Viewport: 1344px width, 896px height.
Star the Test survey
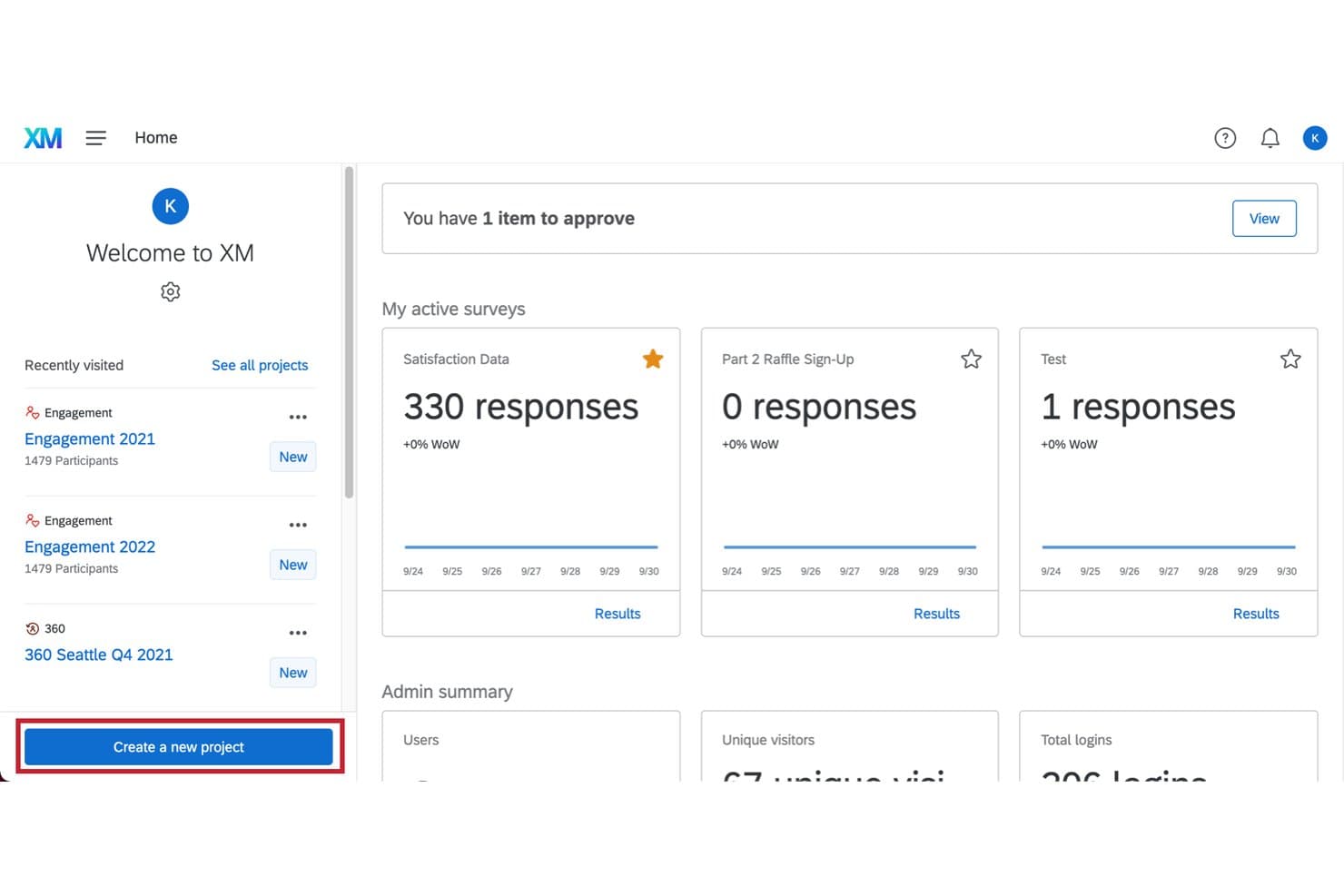[1290, 359]
